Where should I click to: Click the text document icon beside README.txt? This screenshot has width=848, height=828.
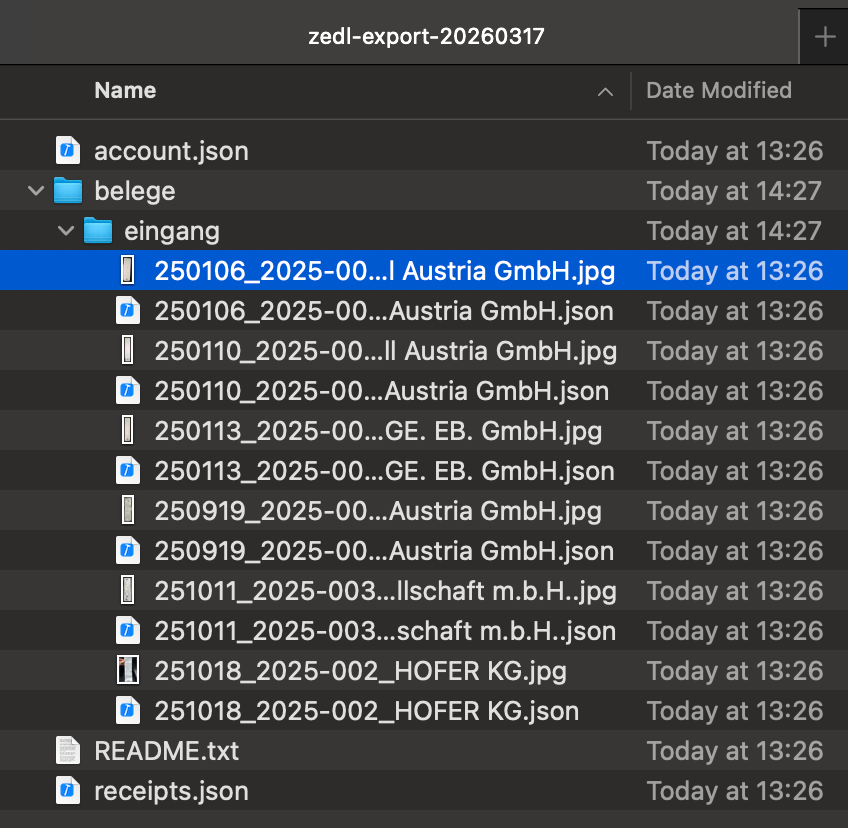click(x=67, y=750)
